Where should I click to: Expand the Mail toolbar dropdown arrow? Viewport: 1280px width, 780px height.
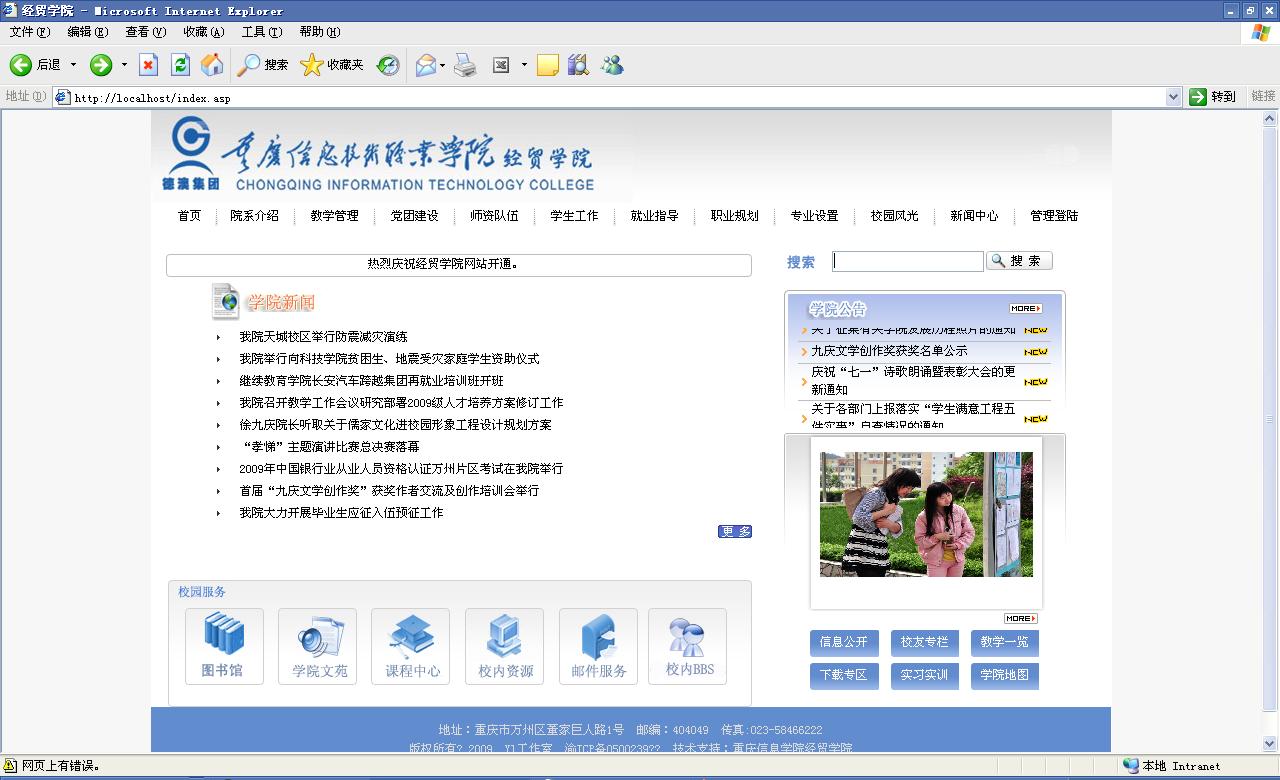(x=443, y=65)
